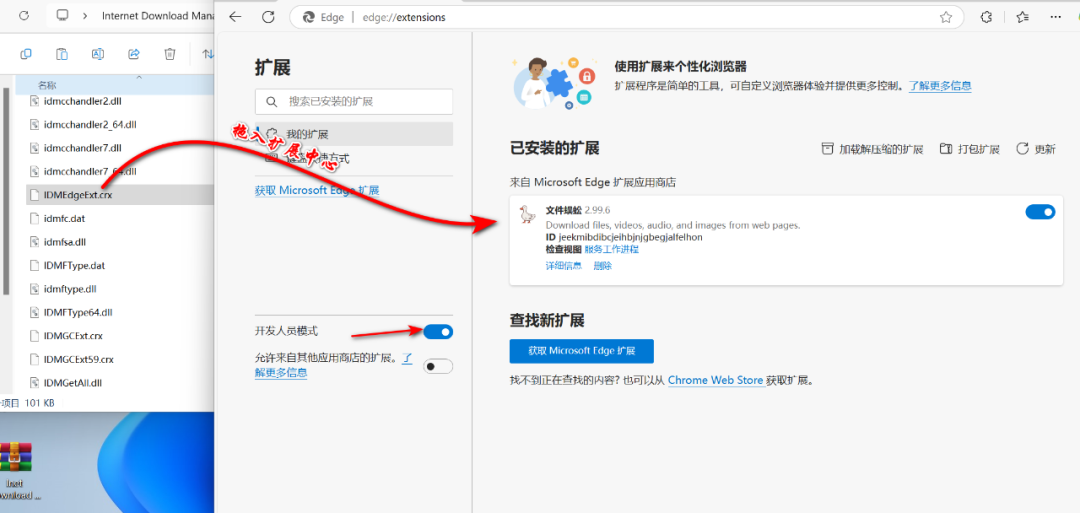
Task: Open the Edge favorites list icon
Action: click(1022, 17)
